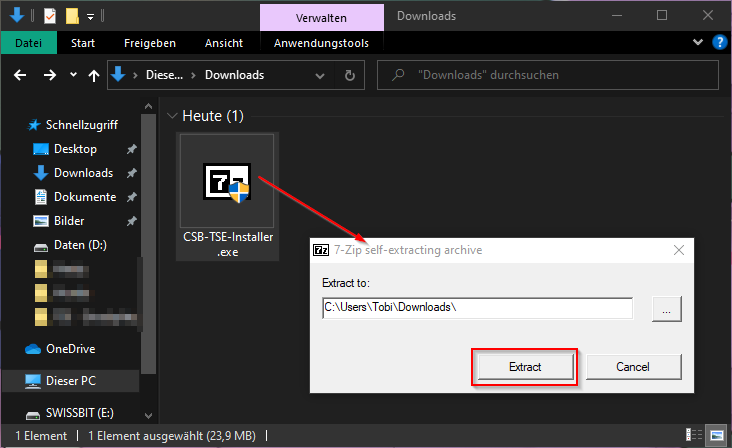Click the Downloads breadcrumb in address bar
This screenshot has height=448, width=732.
coord(234,75)
